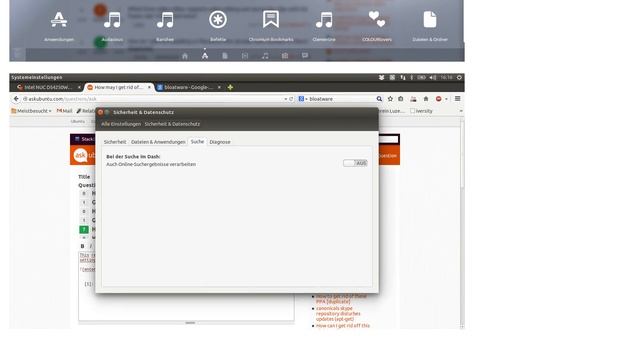Open the Banshee music icon in Dash
640x360 pixels.
click(165, 20)
